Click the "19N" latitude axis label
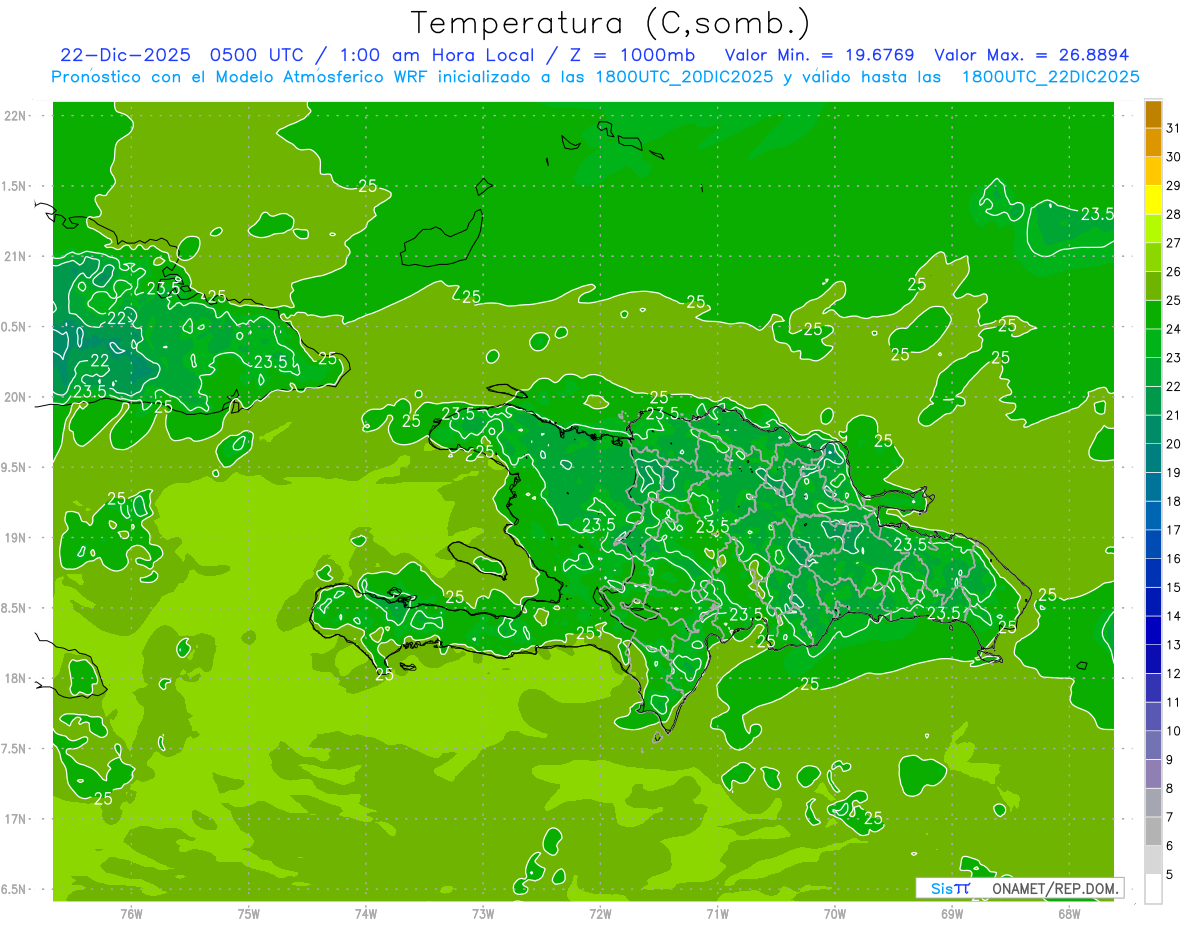Image resolution: width=1200 pixels, height=927 pixels. pos(15,537)
